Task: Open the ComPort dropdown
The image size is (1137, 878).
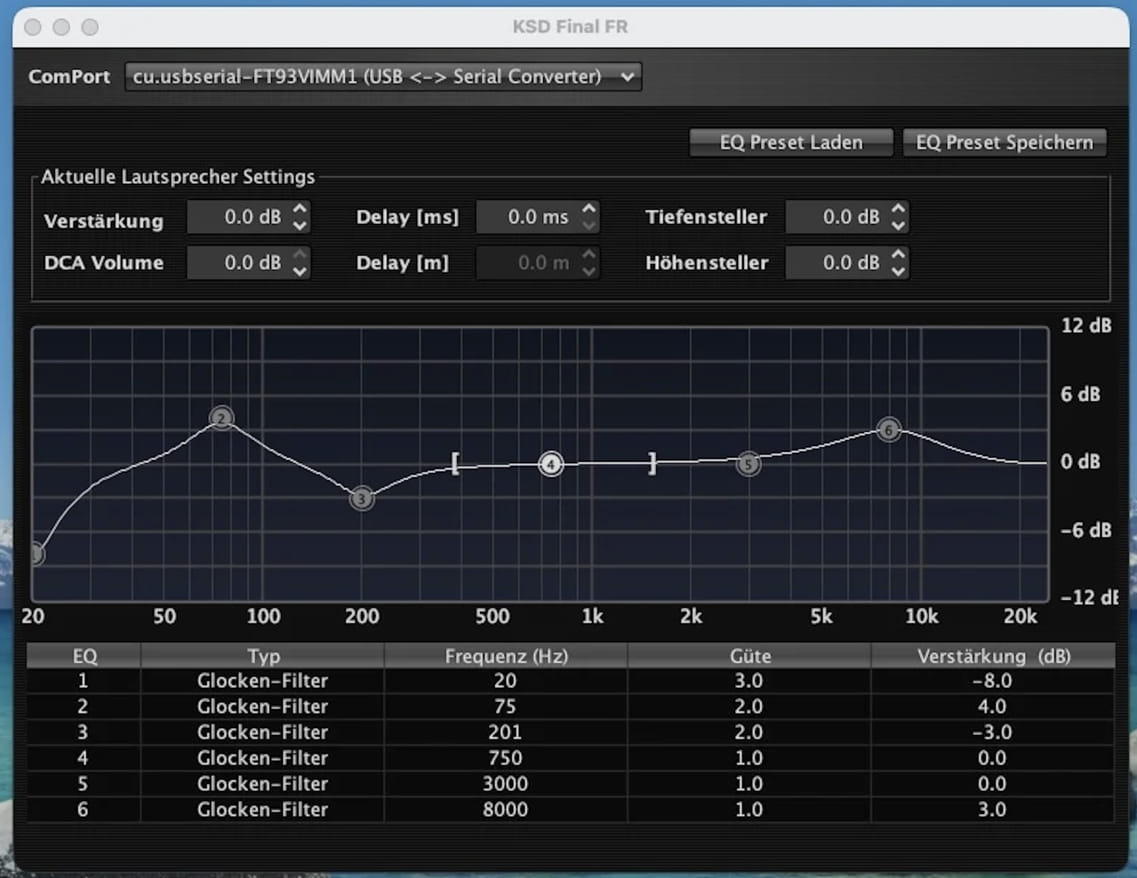Action: coord(383,77)
